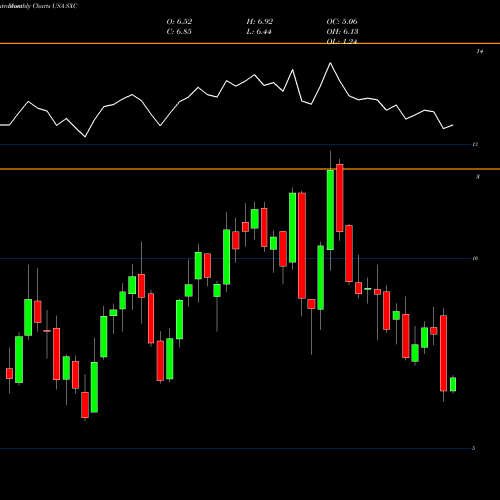
Task: Click the '5' price axis label
Action: (x=473, y=448)
